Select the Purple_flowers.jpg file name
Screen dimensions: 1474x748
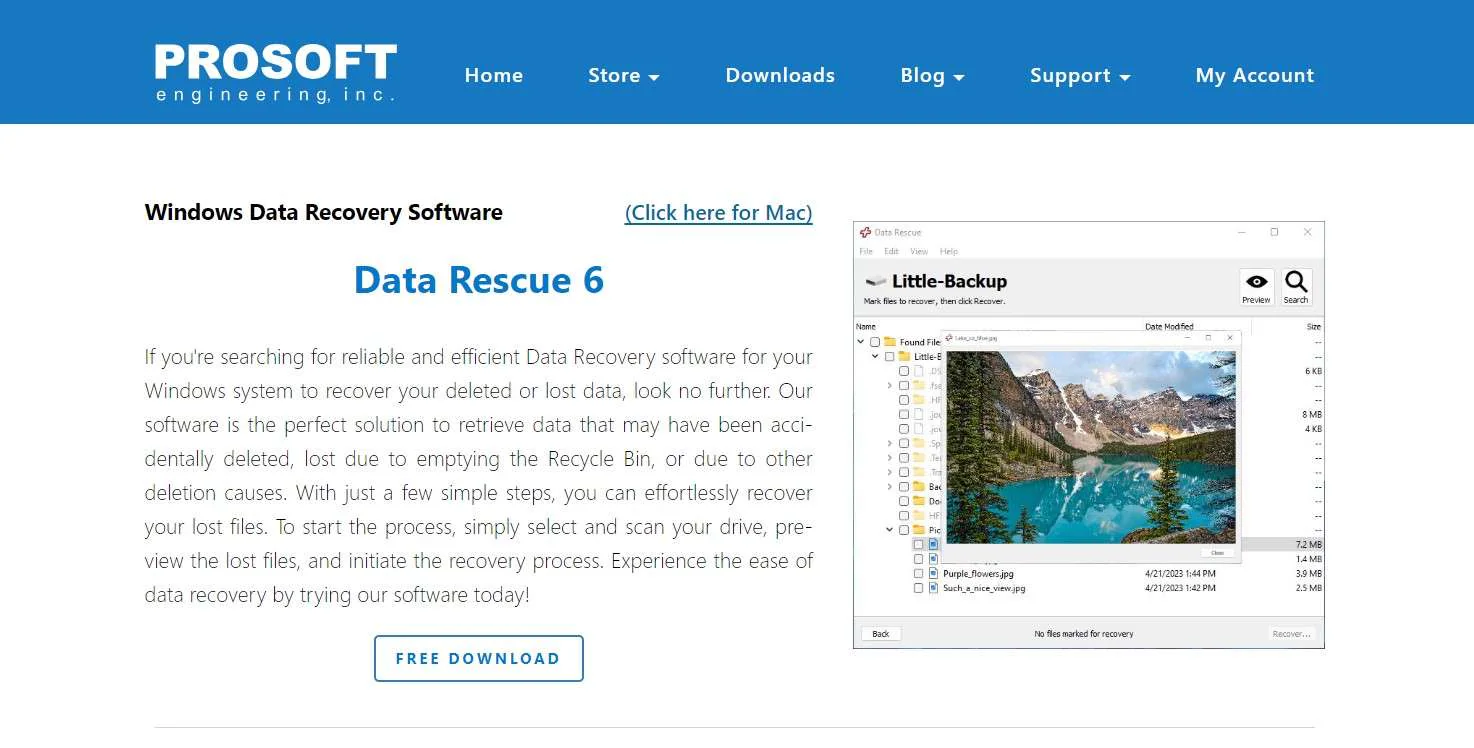tap(978, 574)
